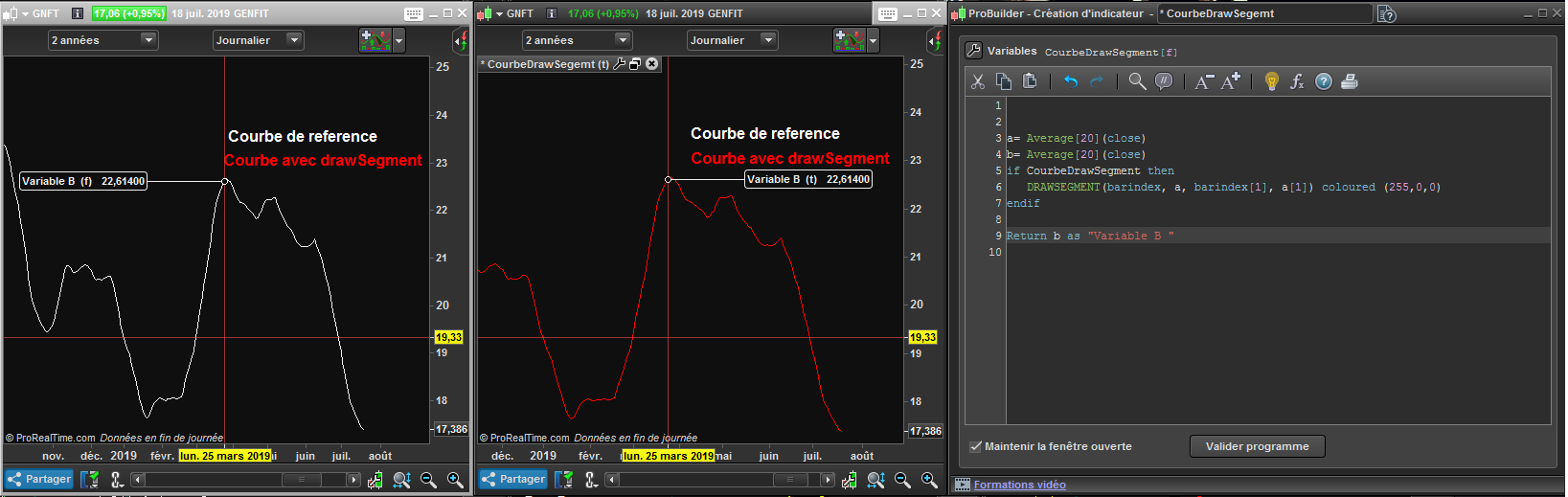
Task: Click the info icon in left GNFT chart title
Action: (x=78, y=13)
